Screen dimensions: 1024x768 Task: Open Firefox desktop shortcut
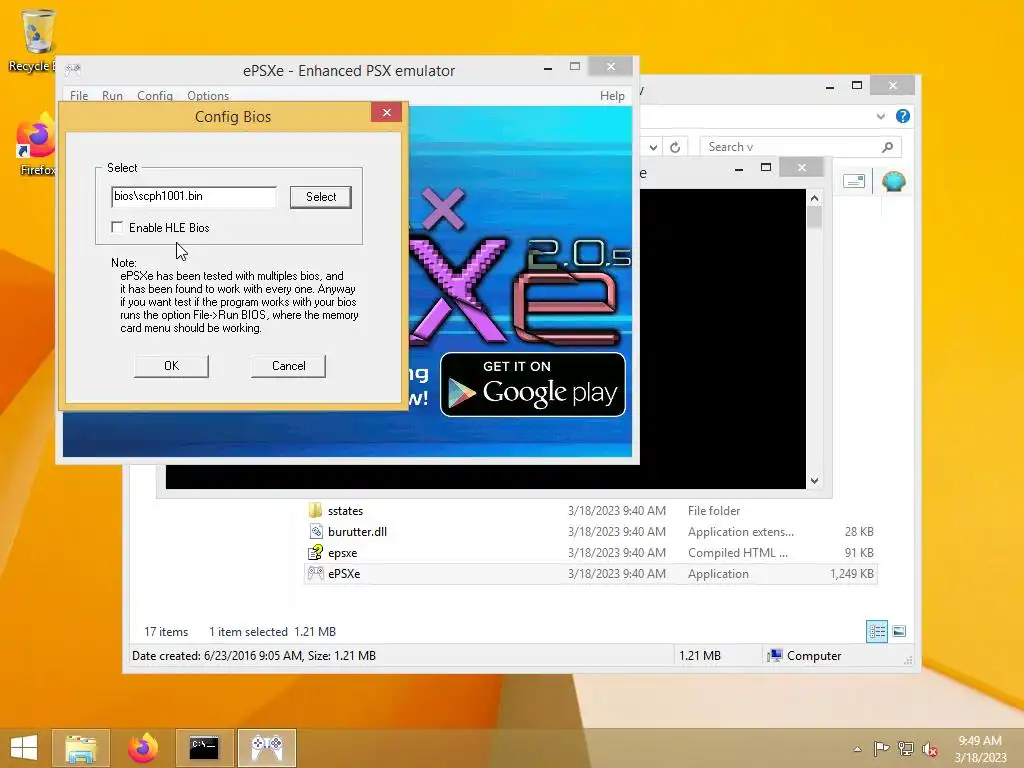tap(37, 145)
